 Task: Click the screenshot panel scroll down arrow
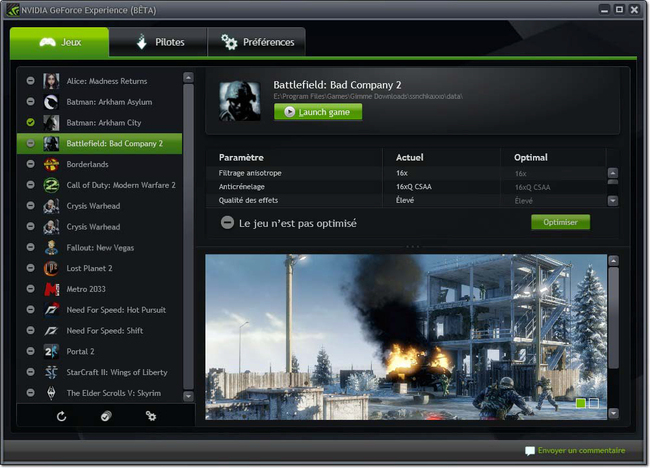point(614,413)
